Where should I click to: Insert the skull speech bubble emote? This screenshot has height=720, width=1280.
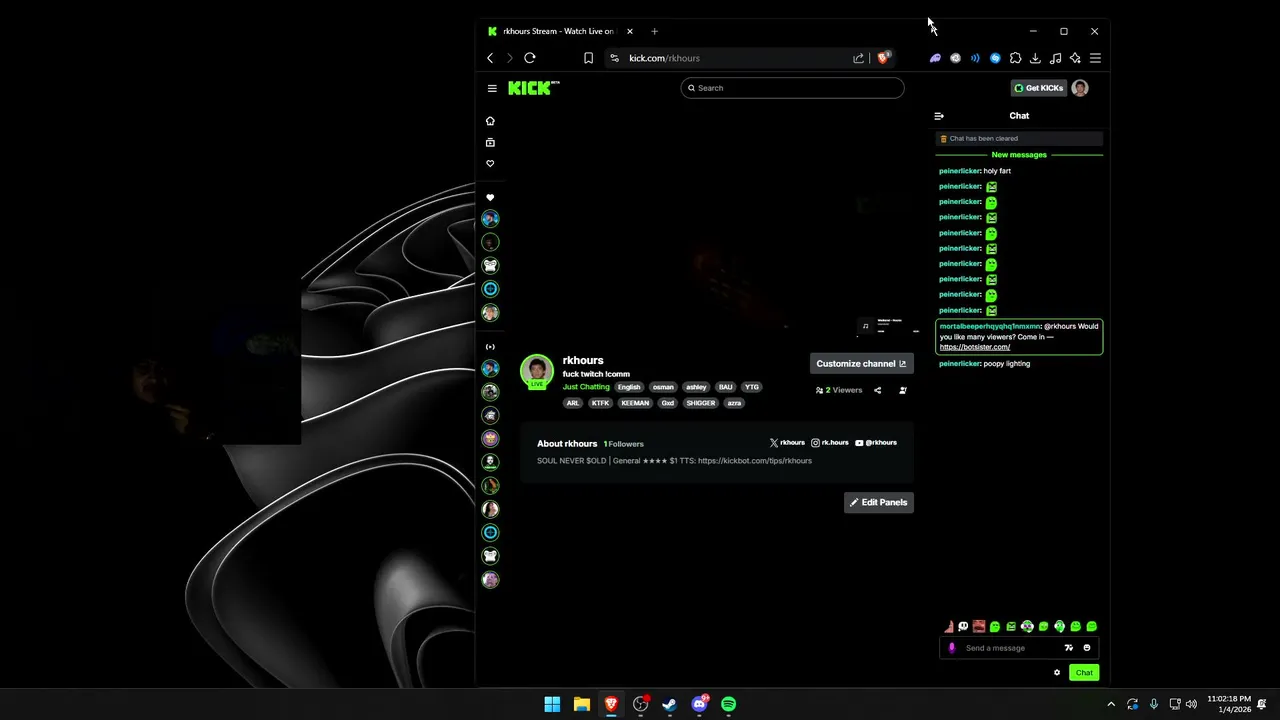pos(963,626)
